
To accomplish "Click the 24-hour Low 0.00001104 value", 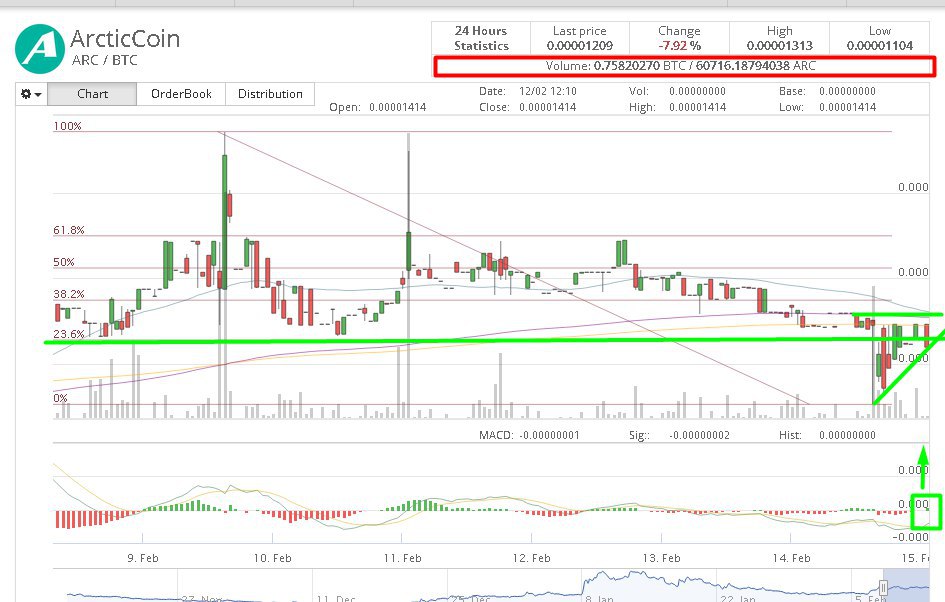I will click(x=879, y=45).
